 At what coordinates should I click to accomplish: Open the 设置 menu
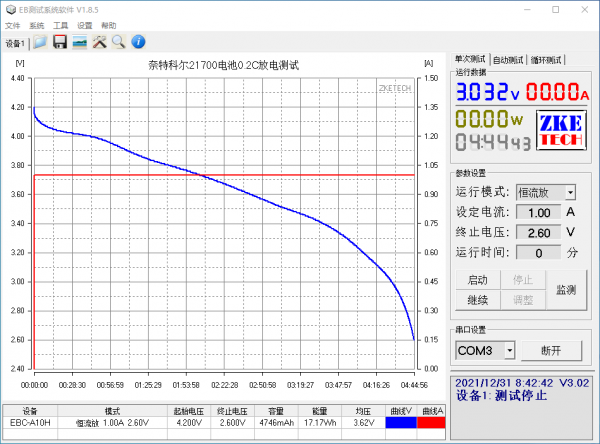click(x=85, y=24)
